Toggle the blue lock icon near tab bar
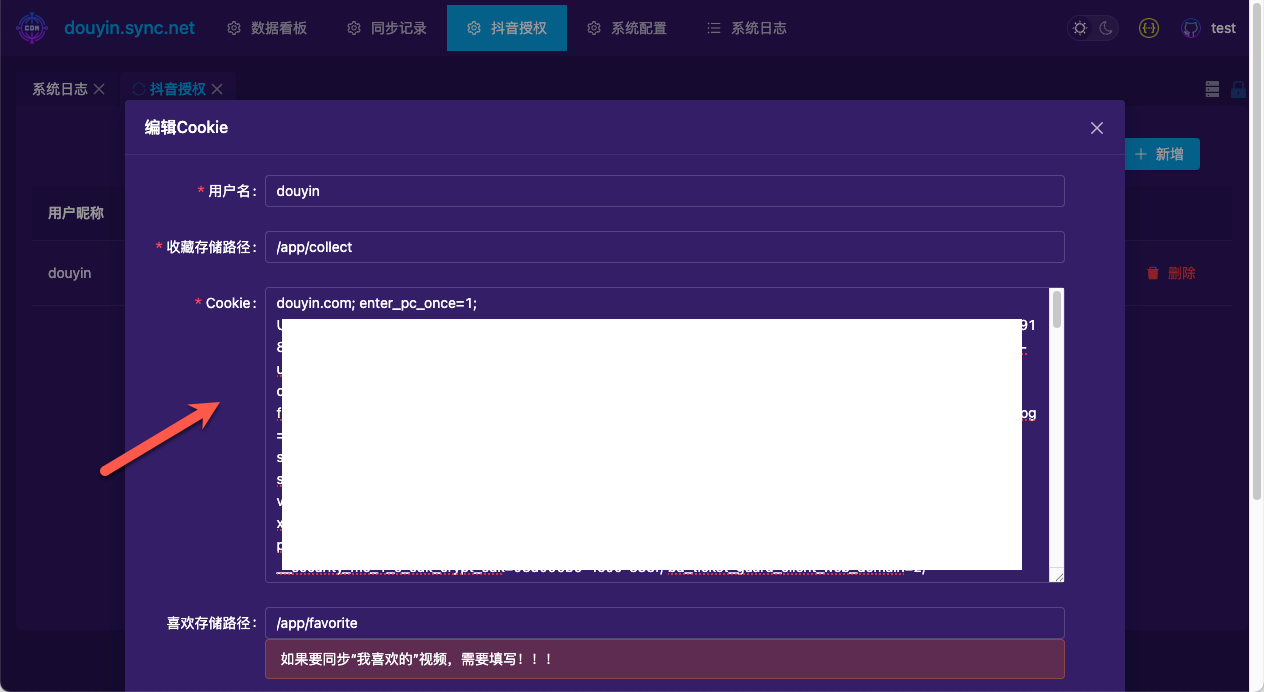The image size is (1264, 692). click(x=1239, y=89)
